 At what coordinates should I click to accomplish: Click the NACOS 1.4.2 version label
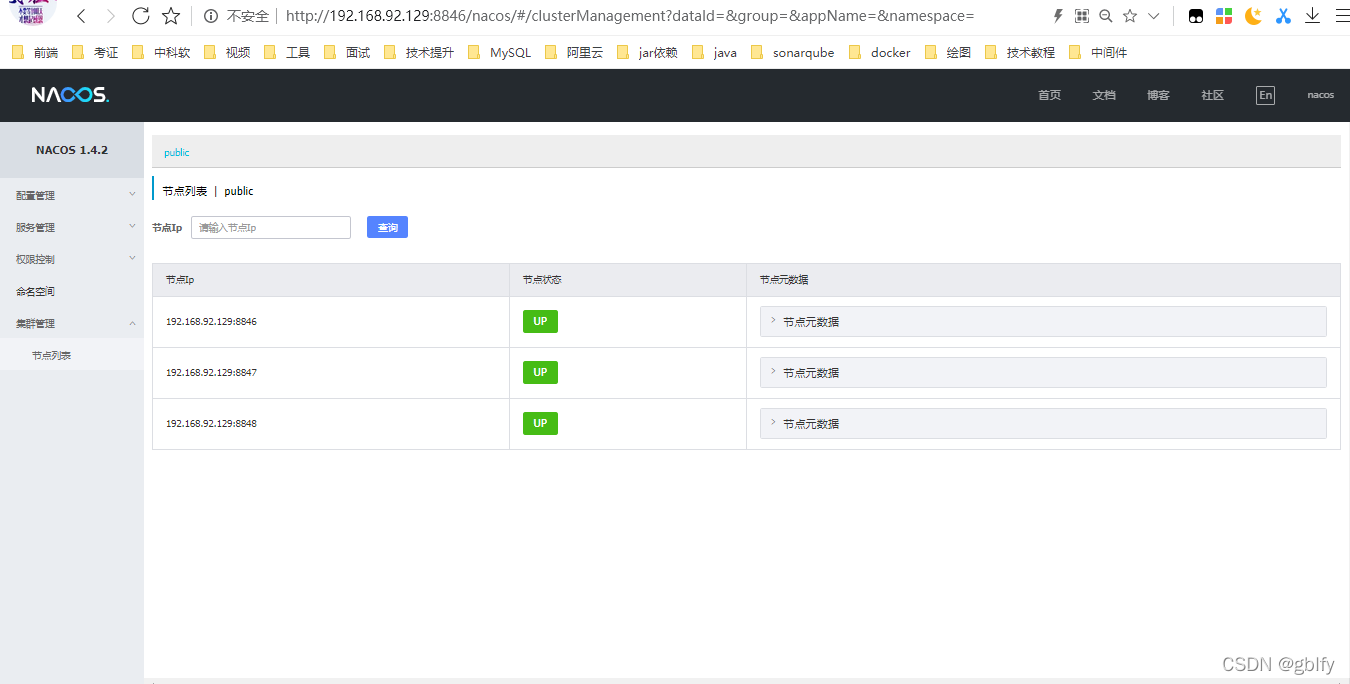coord(72,150)
